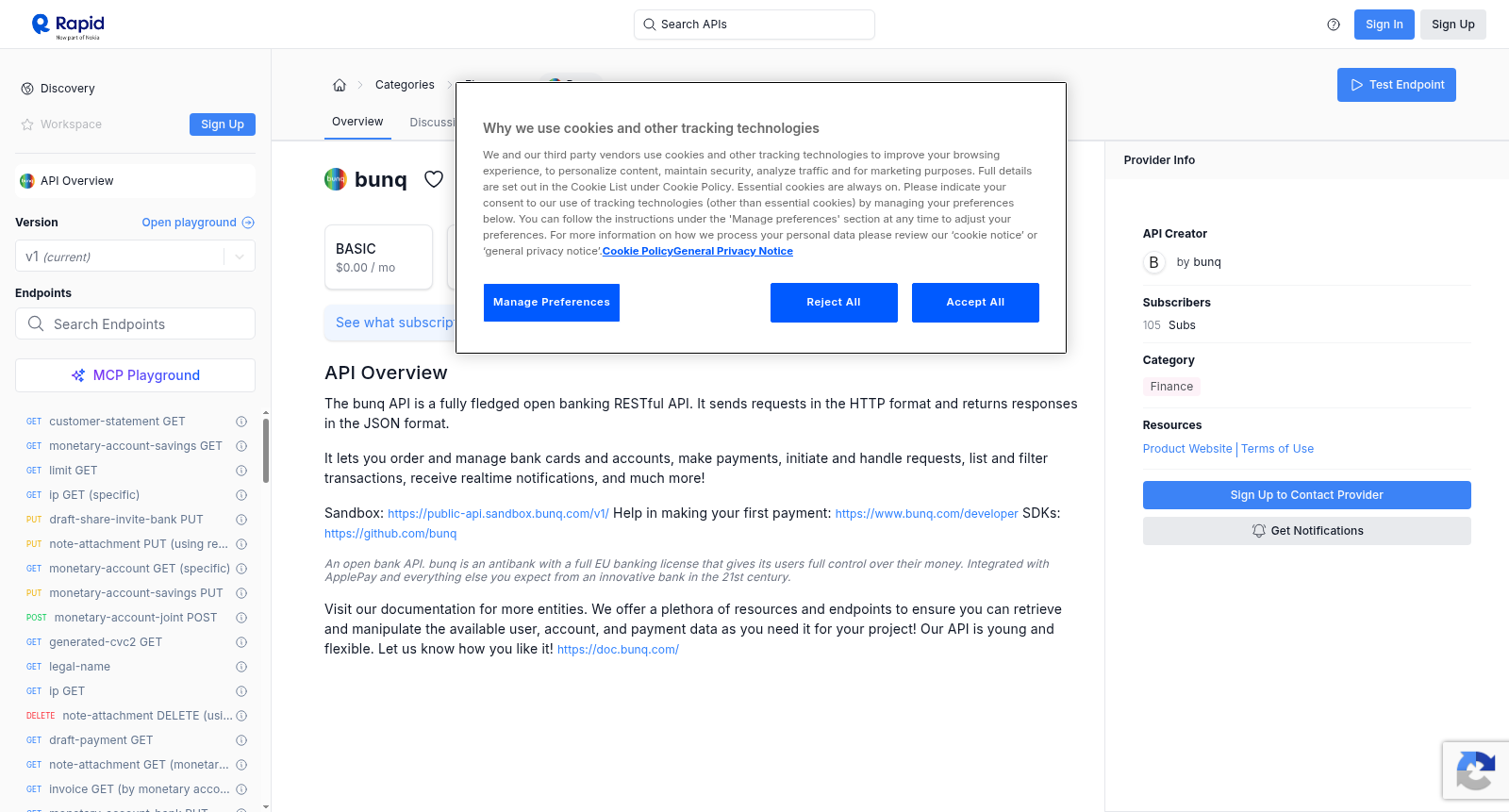Image resolution: width=1509 pixels, height=812 pixels.
Task: Go to home breadcrumb icon
Action: (340, 85)
